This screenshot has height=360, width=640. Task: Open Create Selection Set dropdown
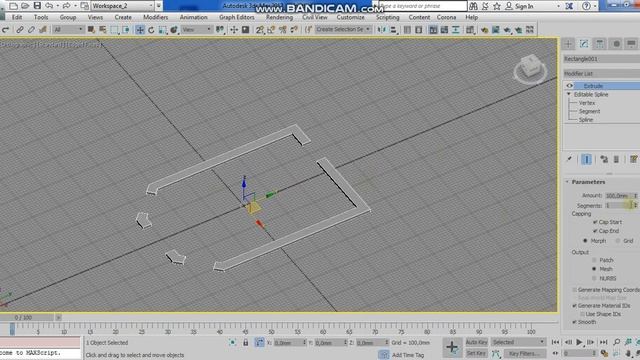tap(343, 29)
